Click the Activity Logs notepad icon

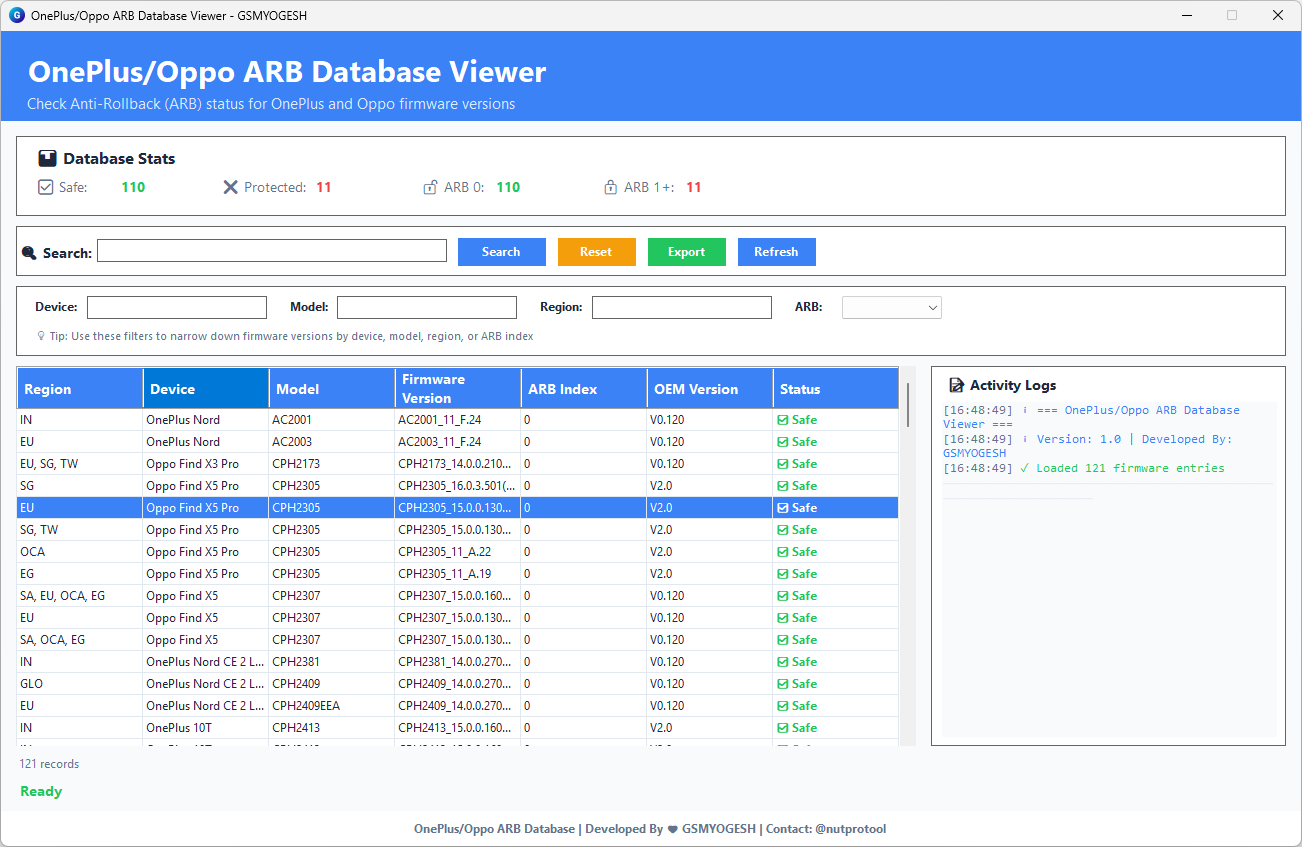coord(956,385)
